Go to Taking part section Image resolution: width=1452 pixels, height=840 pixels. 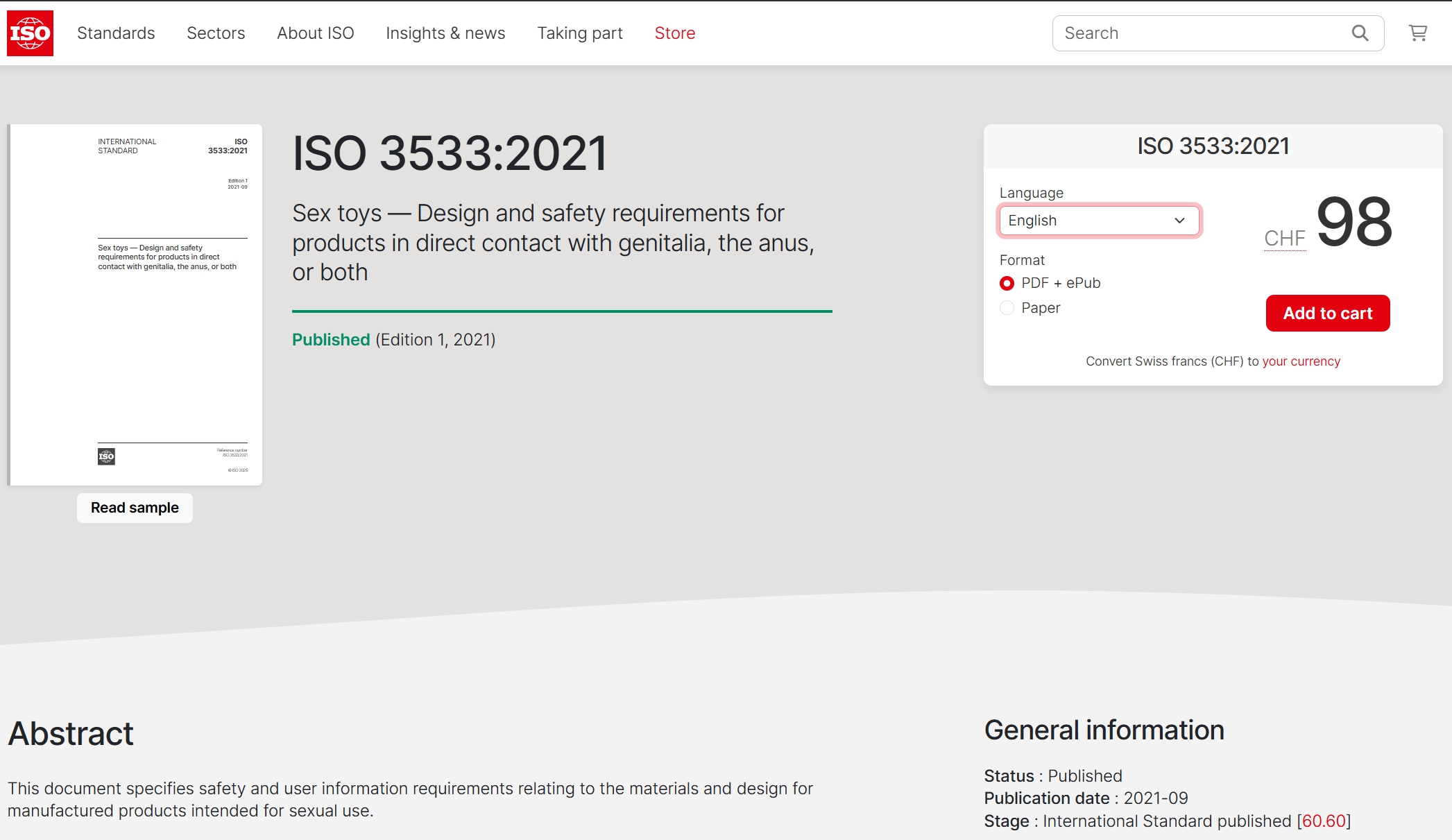[x=580, y=33]
